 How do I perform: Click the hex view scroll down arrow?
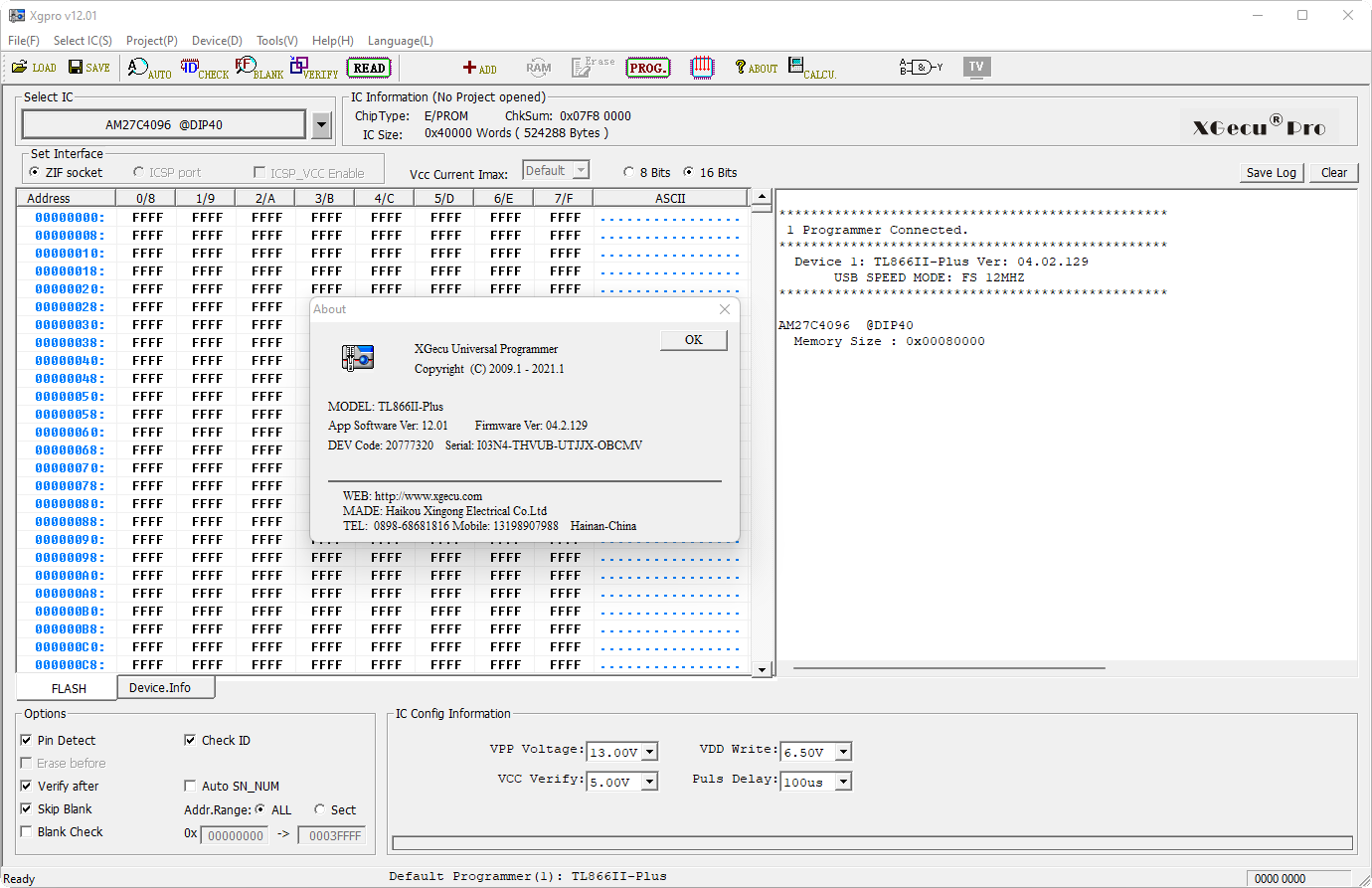pyautogui.click(x=762, y=669)
